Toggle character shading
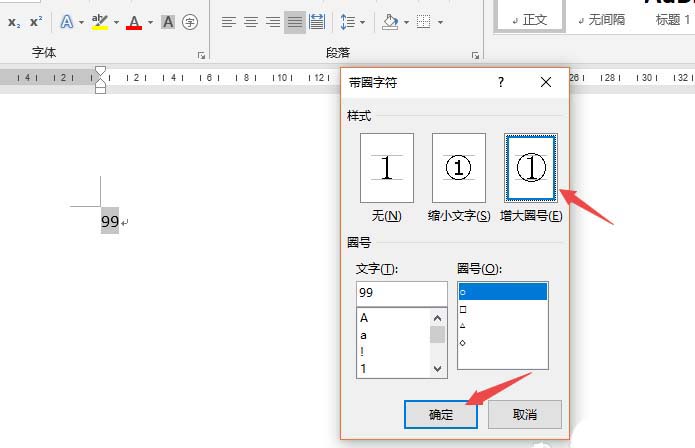This screenshot has height=448, width=695. tap(168, 22)
